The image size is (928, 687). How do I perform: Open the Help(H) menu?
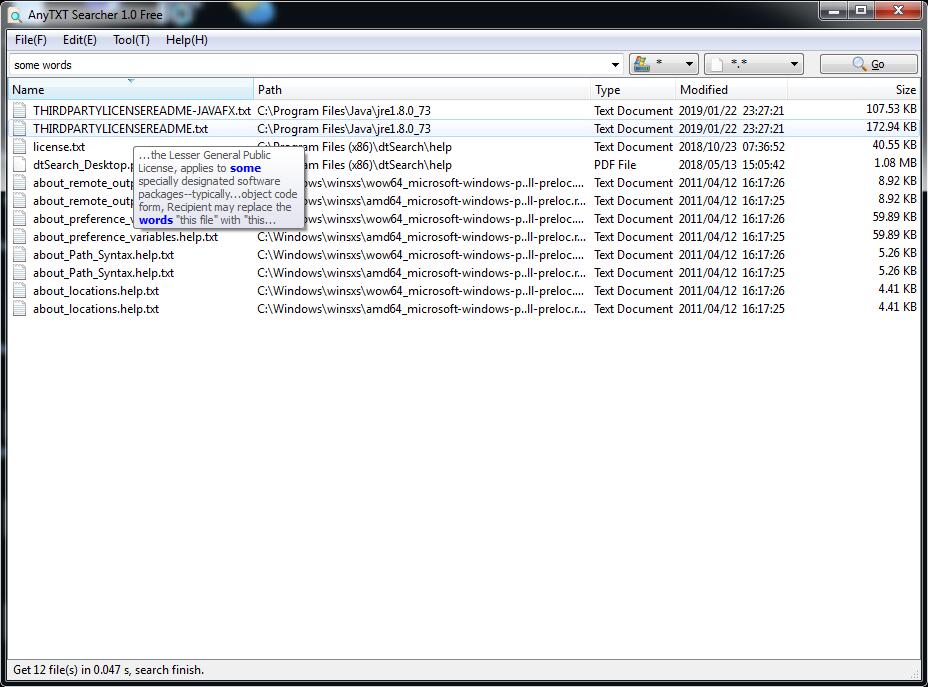186,40
